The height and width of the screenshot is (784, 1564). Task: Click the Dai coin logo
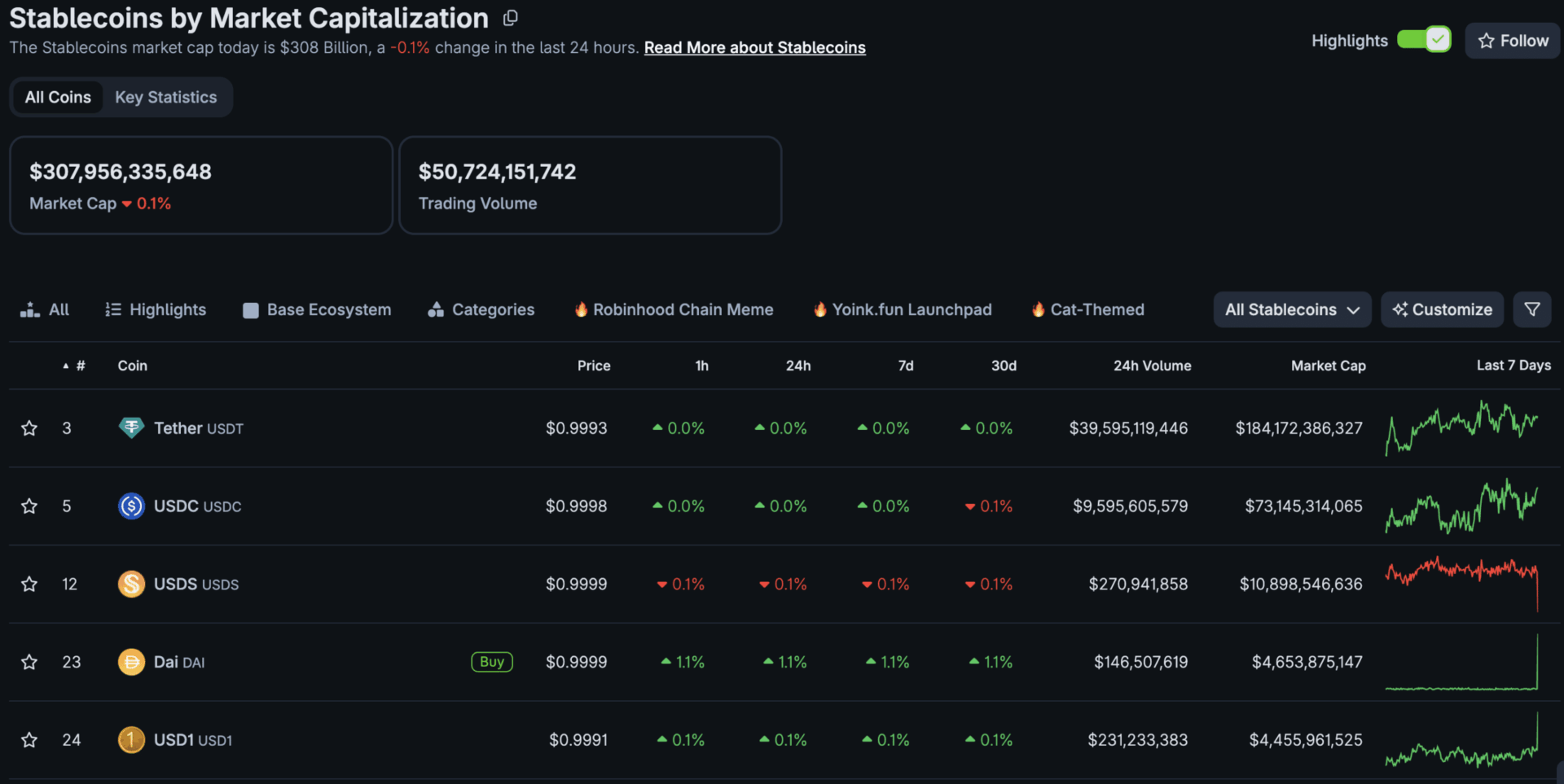pyautogui.click(x=131, y=663)
